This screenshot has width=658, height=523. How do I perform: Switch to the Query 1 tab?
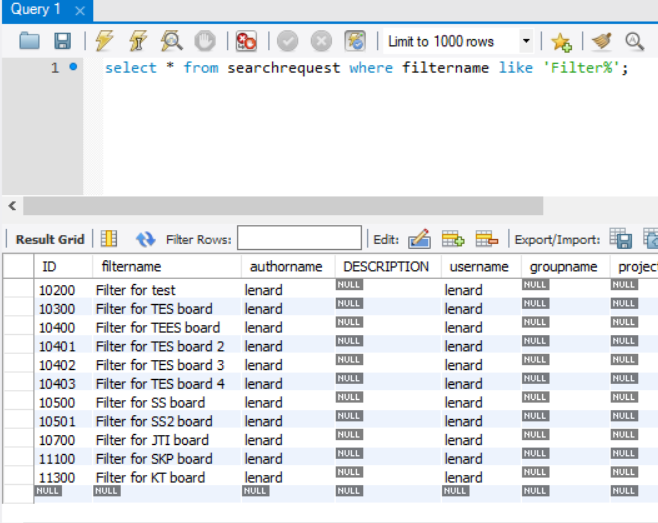(36, 10)
